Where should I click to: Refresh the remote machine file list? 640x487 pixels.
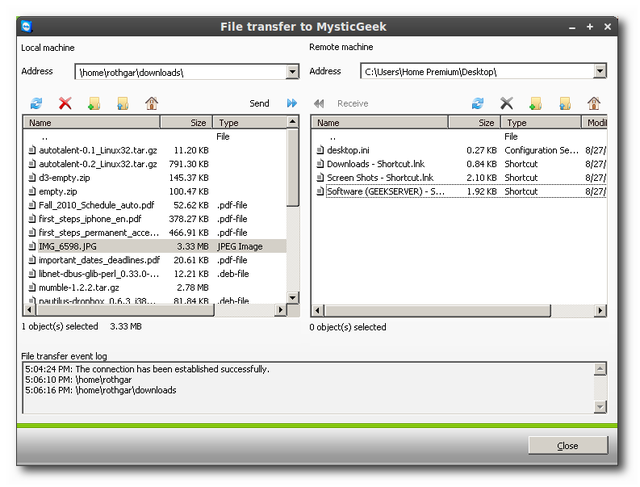(478, 103)
